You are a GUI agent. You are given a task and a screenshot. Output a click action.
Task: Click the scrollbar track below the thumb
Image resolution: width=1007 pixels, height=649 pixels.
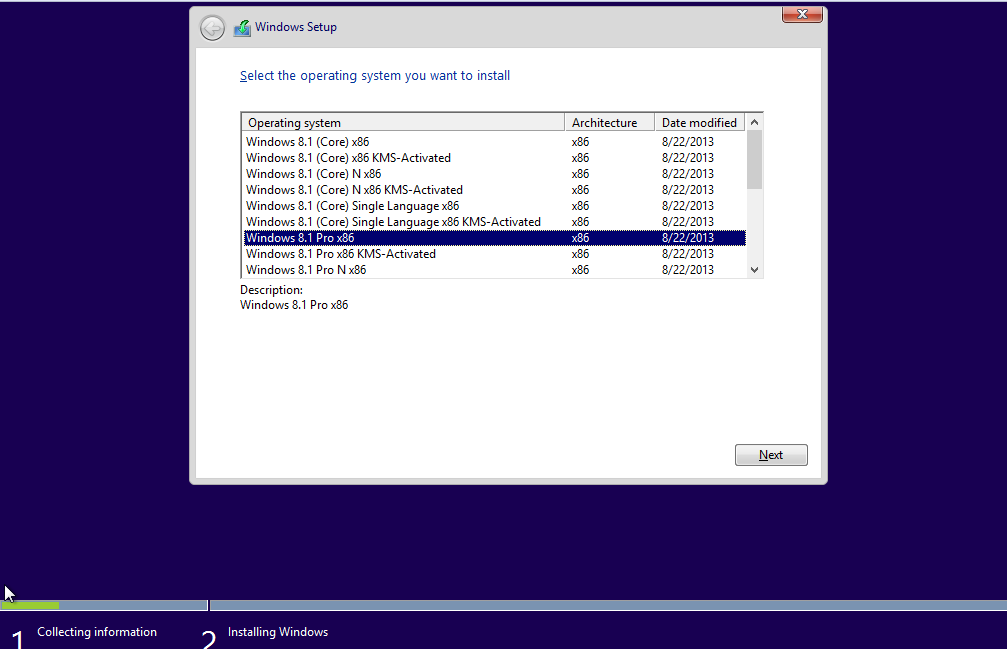tap(755, 226)
